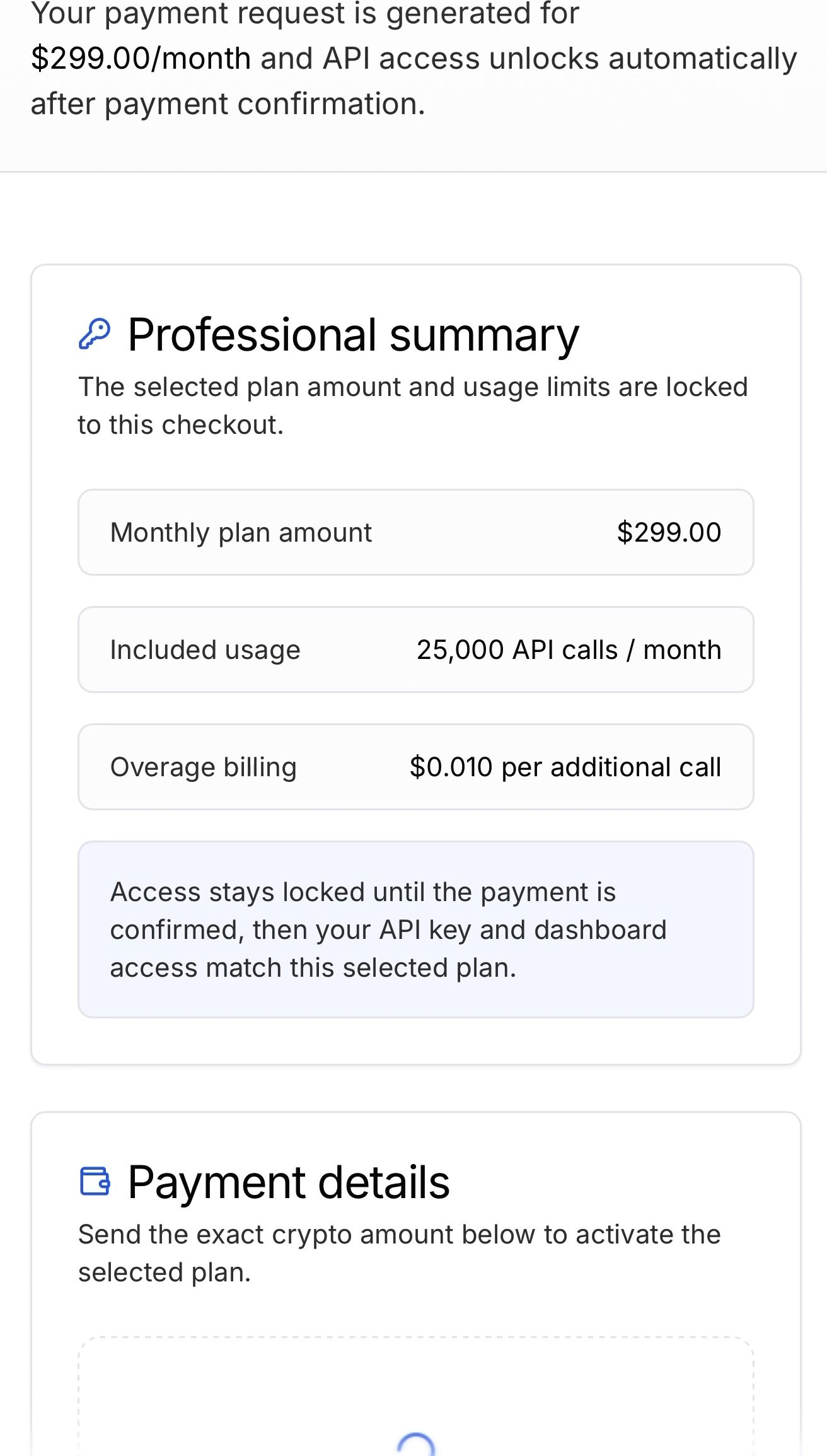Click the $299.00/month text in the top banner
The height and width of the screenshot is (1456, 827).
point(141,59)
